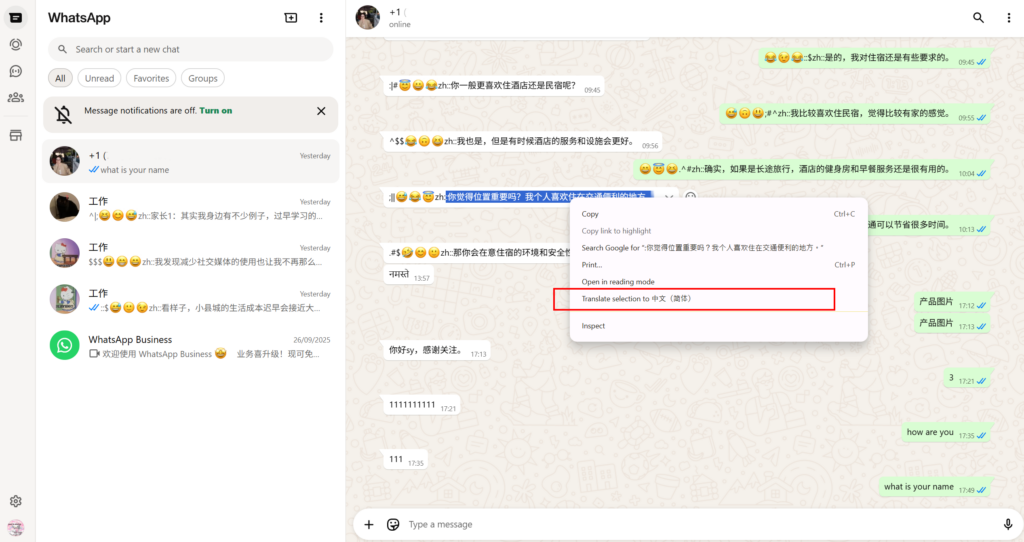This screenshot has width=1024, height=542.
Task: Open the emoji and sticker picker
Action: tap(393, 524)
